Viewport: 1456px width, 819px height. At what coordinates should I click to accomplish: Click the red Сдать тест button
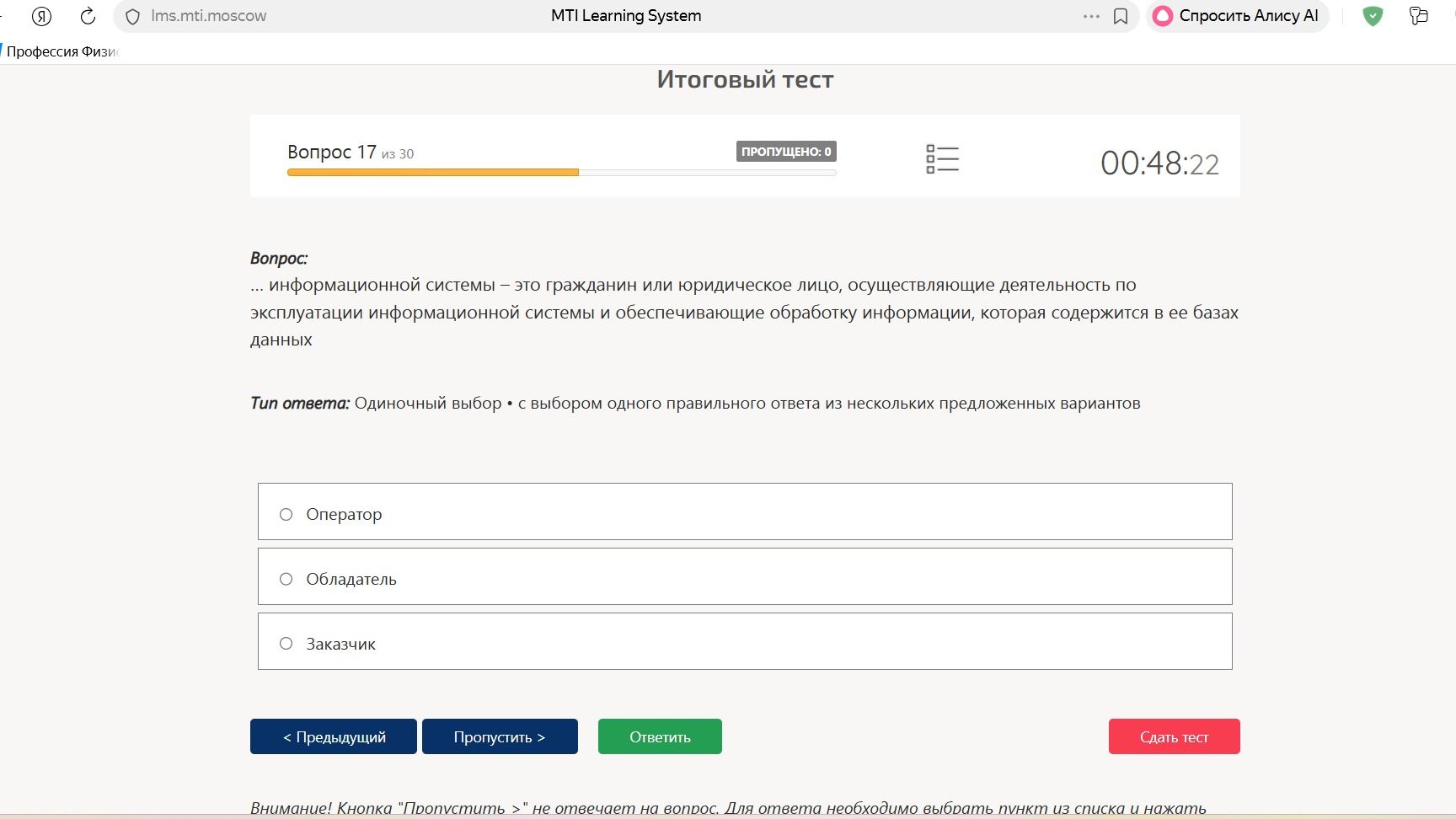click(x=1174, y=736)
